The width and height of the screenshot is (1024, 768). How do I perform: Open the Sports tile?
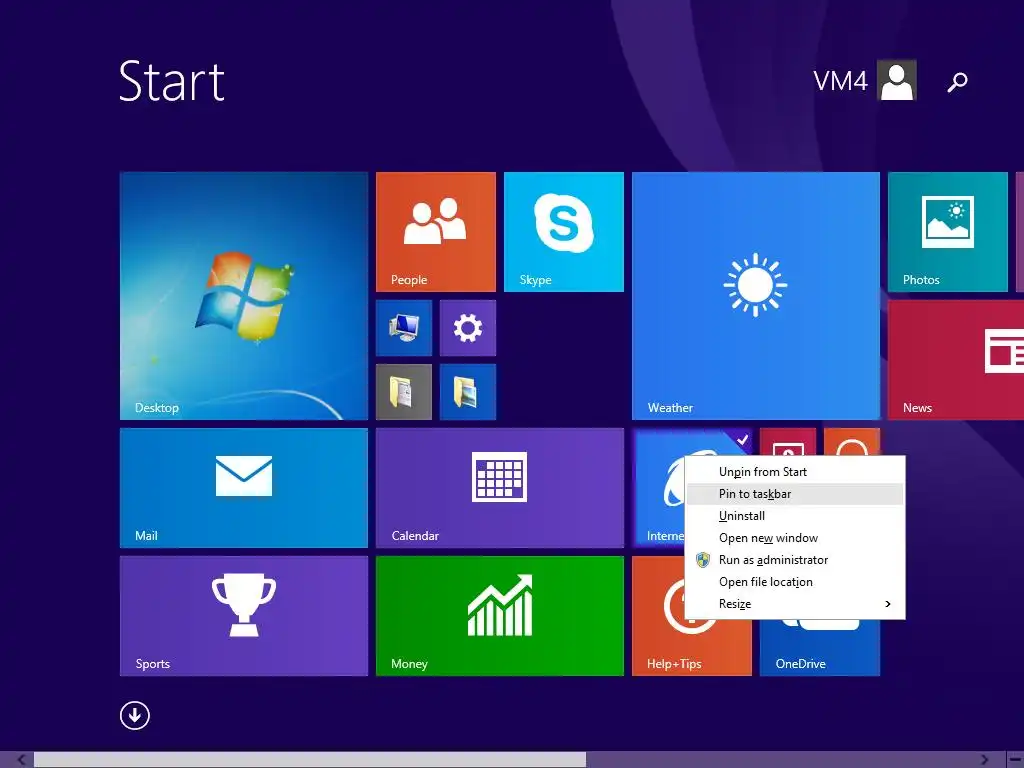244,616
